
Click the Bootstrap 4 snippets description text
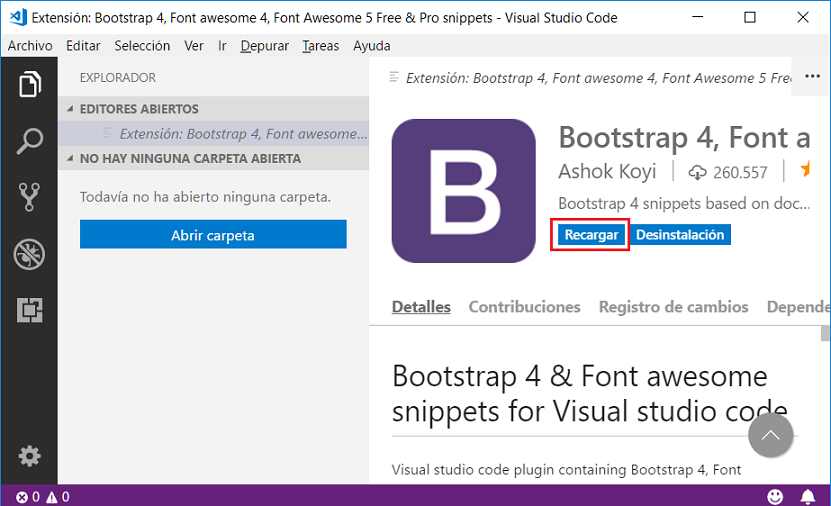click(684, 203)
